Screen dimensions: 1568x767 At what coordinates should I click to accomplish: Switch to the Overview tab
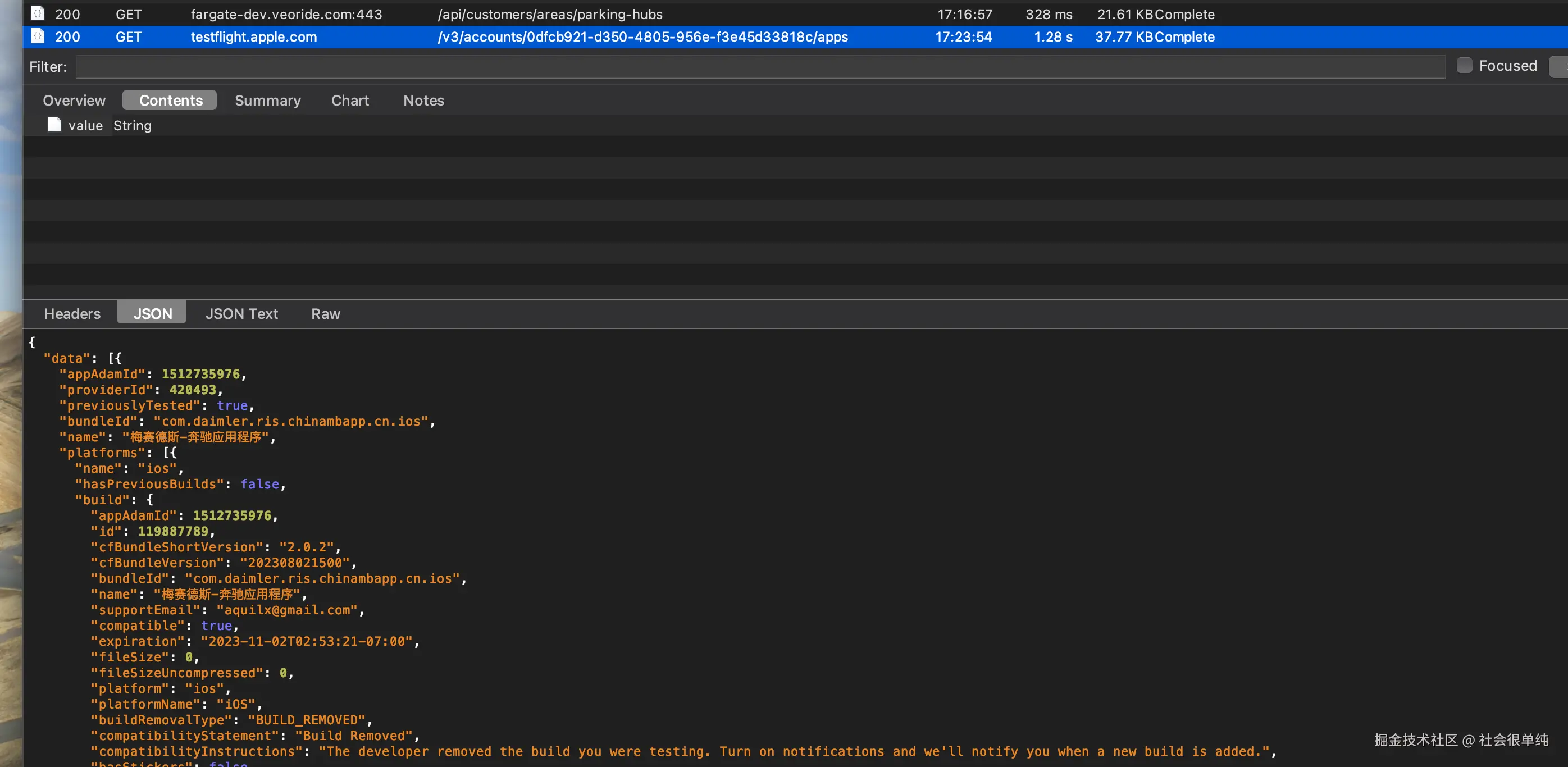74,101
